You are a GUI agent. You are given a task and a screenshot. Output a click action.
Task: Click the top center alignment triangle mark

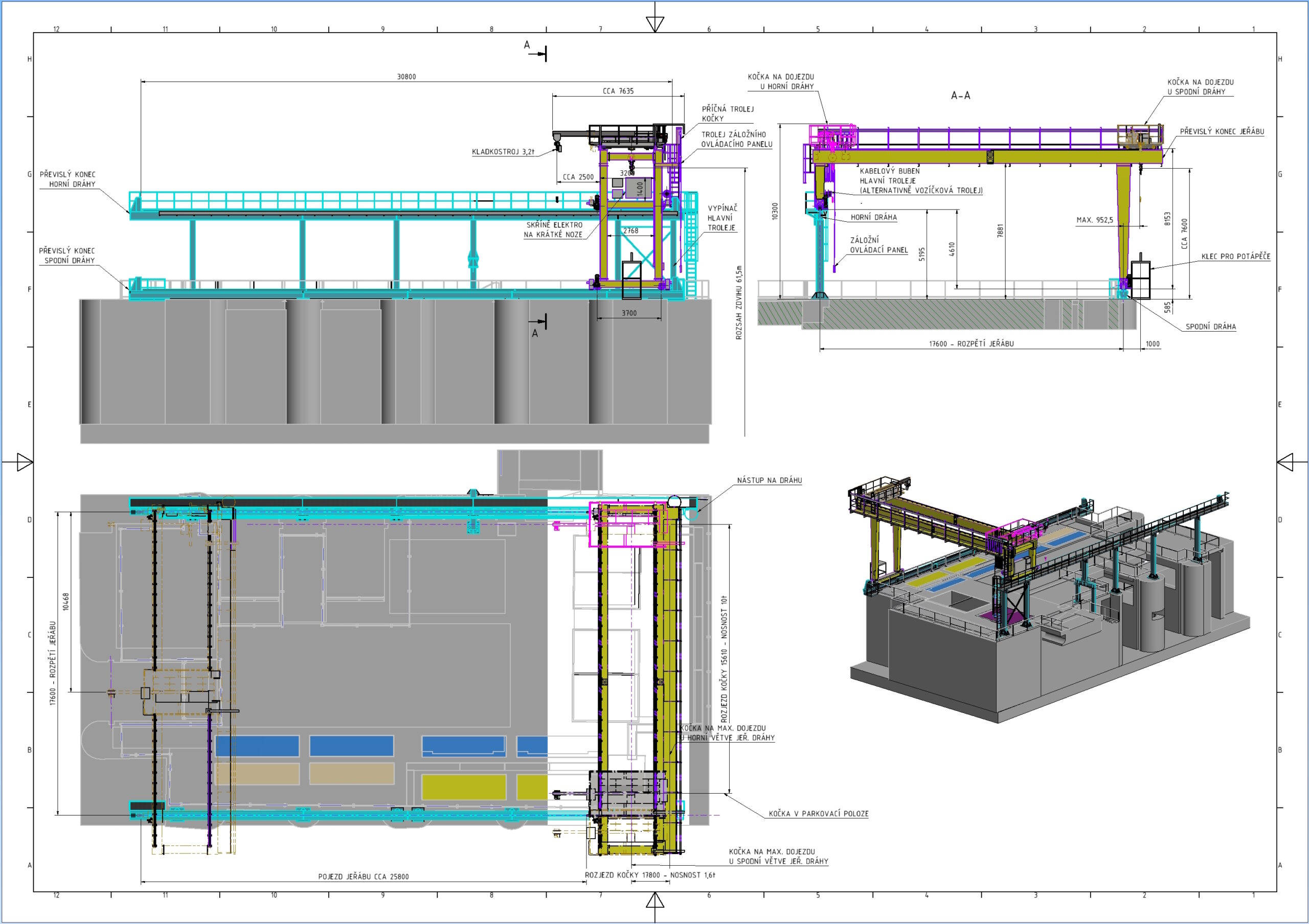[654, 24]
